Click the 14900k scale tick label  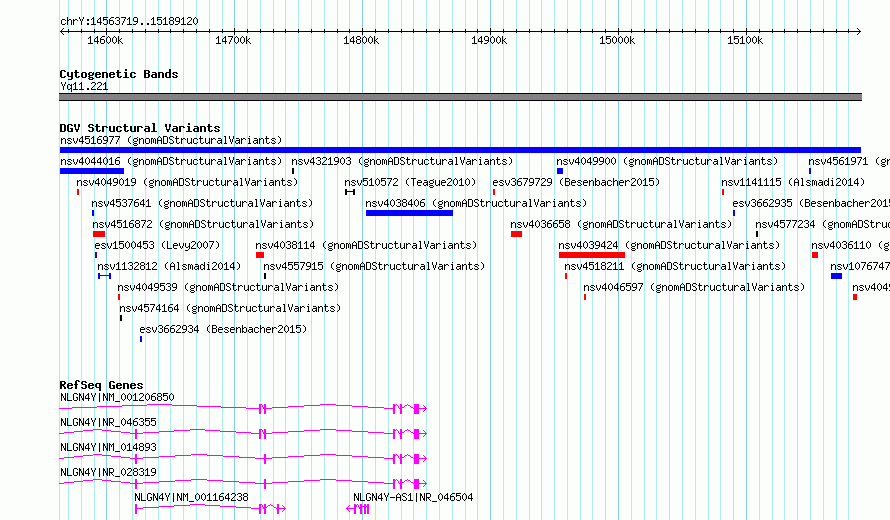click(489, 40)
